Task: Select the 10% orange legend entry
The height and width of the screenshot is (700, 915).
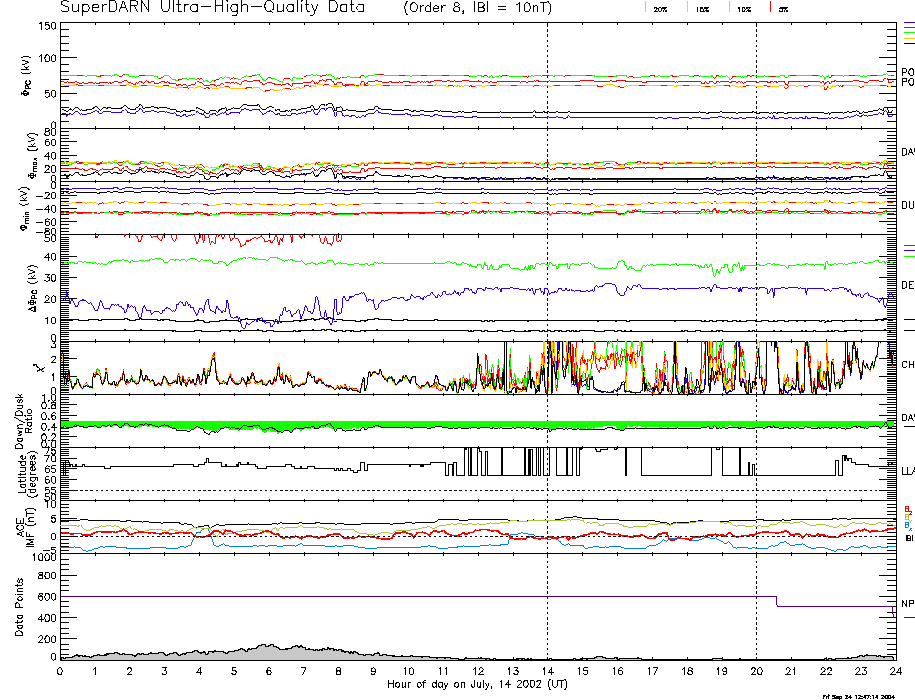Action: point(743,8)
